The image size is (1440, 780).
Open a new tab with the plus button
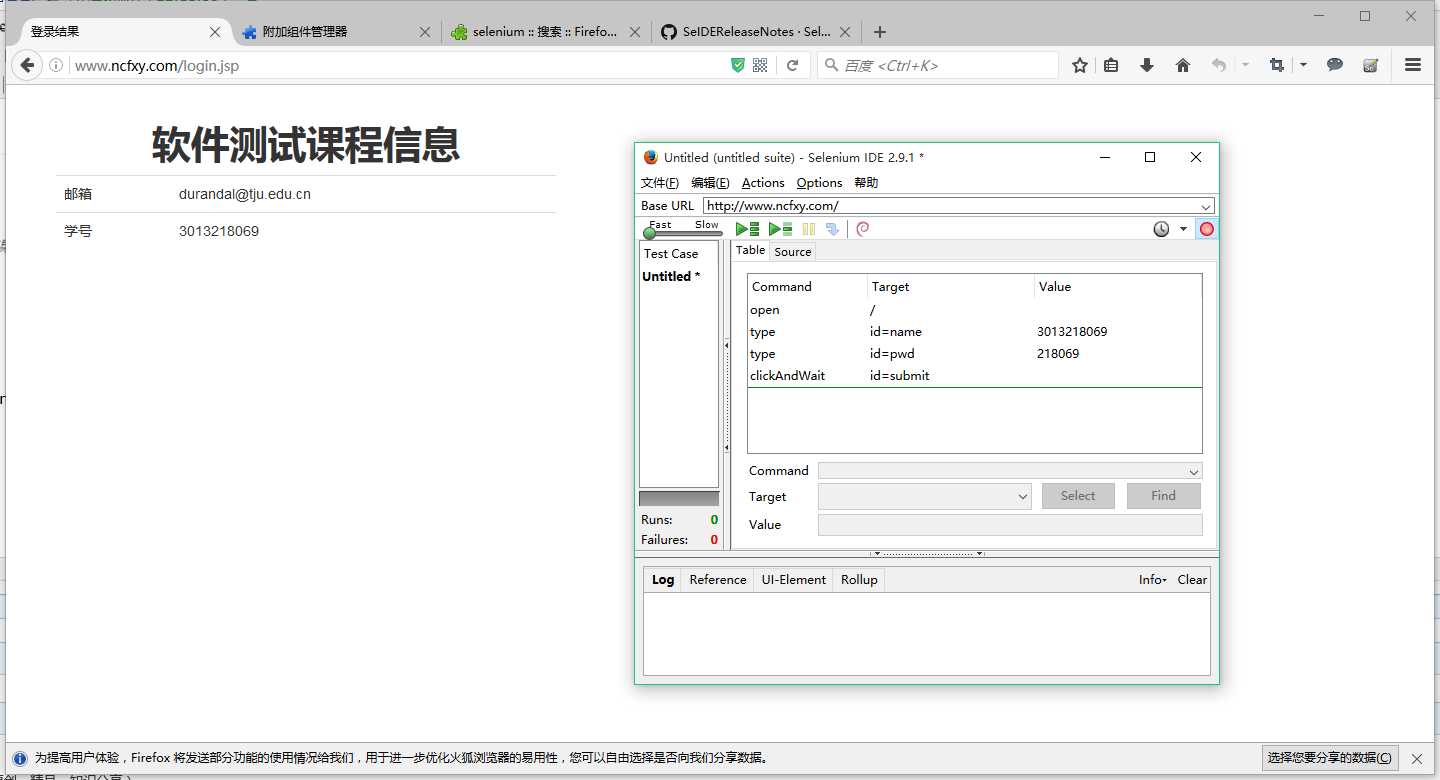pyautogui.click(x=879, y=32)
